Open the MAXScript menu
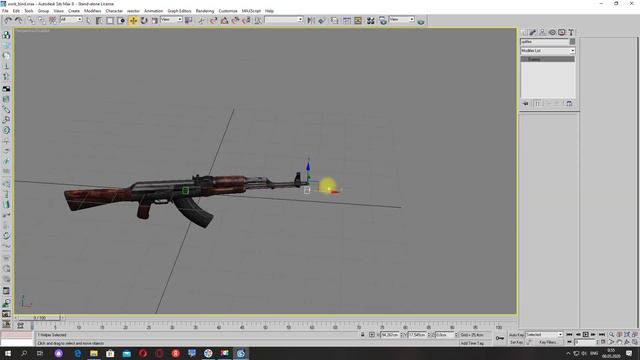The width and height of the screenshot is (640, 360). [251, 11]
